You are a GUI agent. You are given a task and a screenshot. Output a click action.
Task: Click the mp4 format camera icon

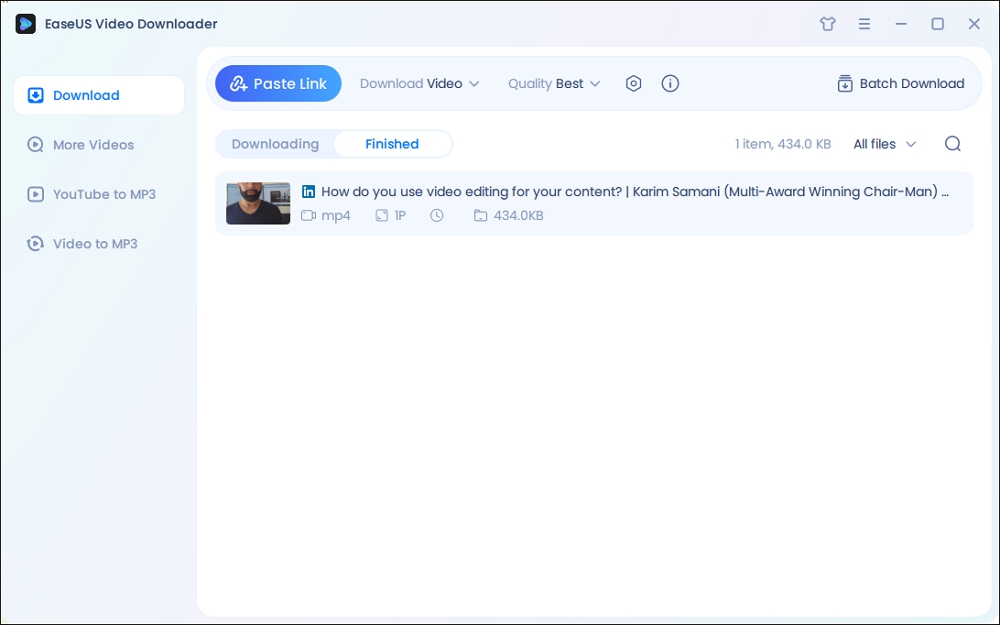[309, 216]
